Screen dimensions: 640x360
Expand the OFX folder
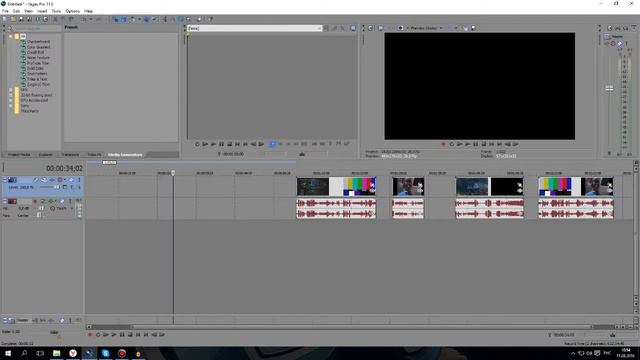(11, 89)
